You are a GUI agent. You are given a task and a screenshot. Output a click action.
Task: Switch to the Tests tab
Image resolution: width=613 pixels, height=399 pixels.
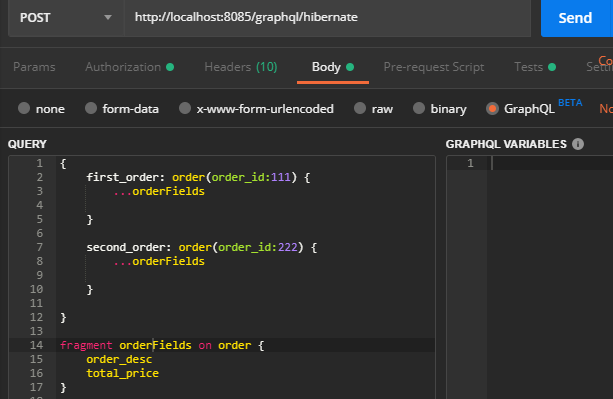(x=535, y=67)
